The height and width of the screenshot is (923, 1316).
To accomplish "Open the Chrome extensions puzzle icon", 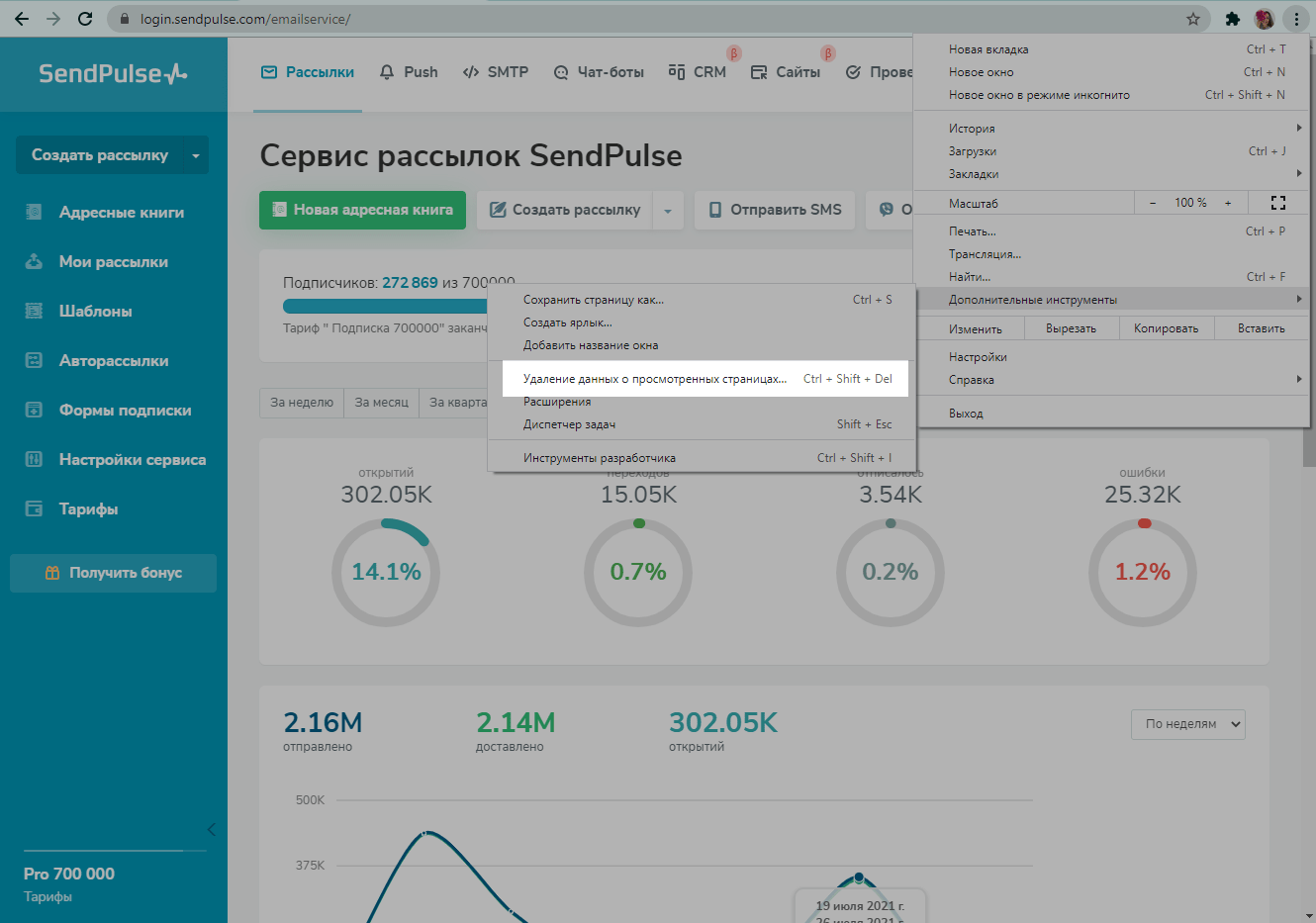I will point(1232,19).
